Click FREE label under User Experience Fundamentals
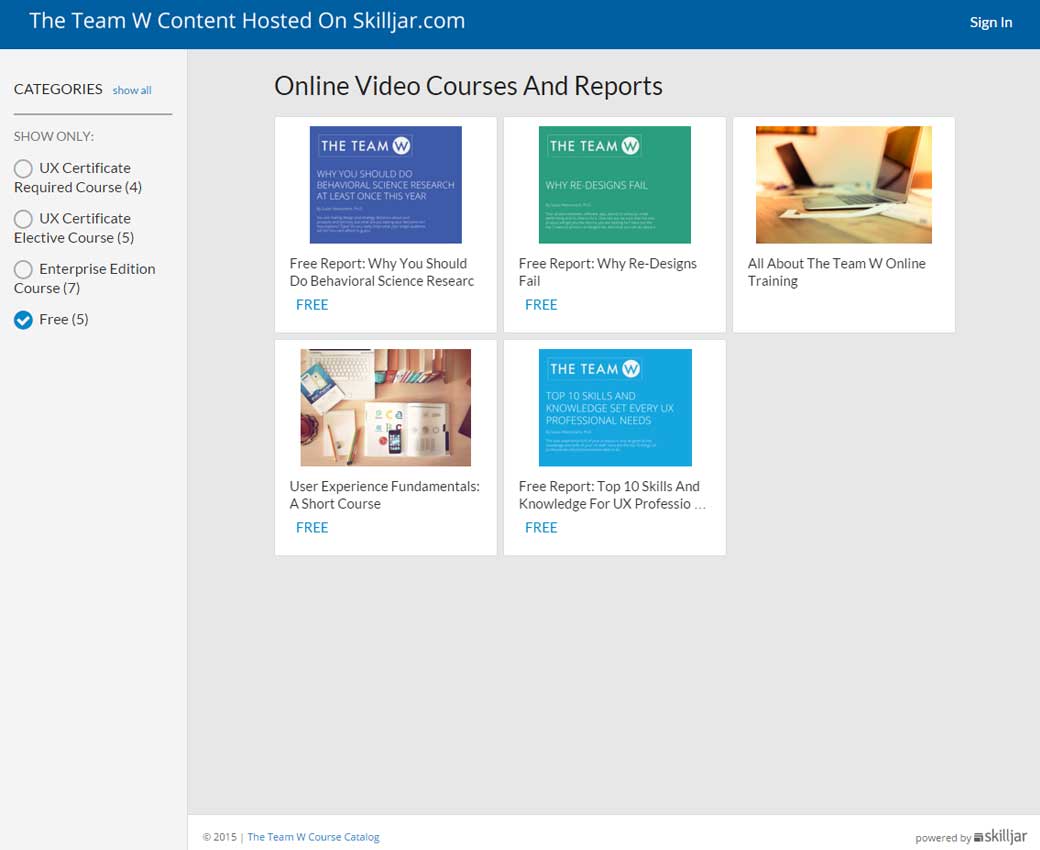This screenshot has width=1040, height=850. tap(312, 527)
